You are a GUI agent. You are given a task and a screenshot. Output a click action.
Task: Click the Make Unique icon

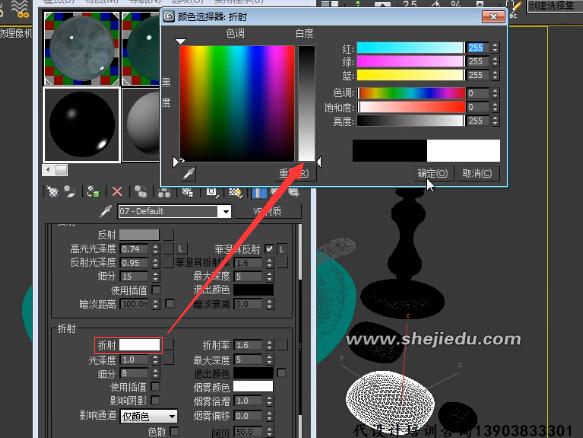click(164, 192)
